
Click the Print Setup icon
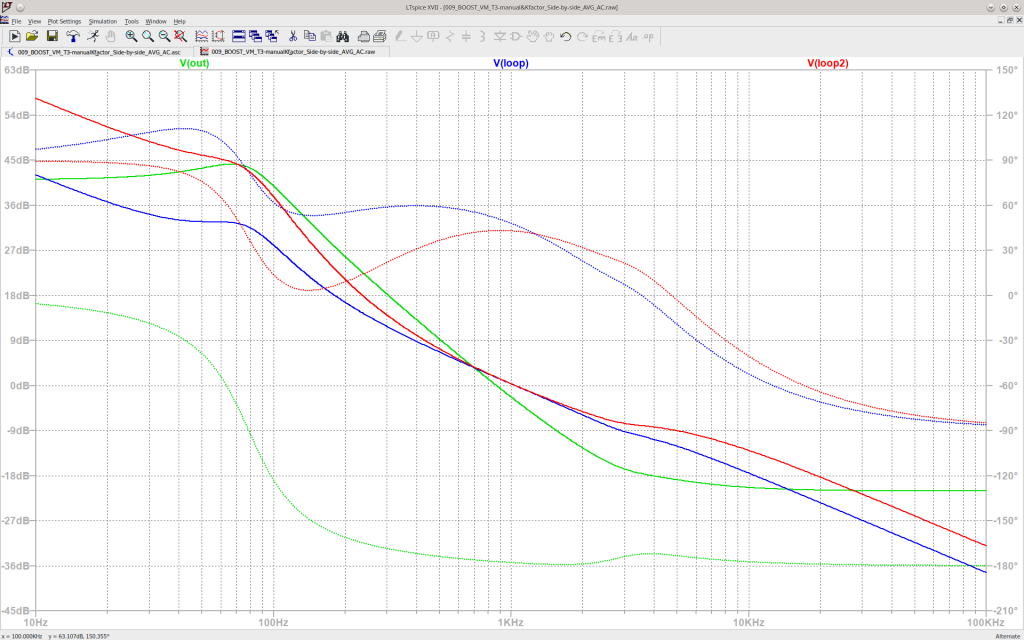pos(363,36)
